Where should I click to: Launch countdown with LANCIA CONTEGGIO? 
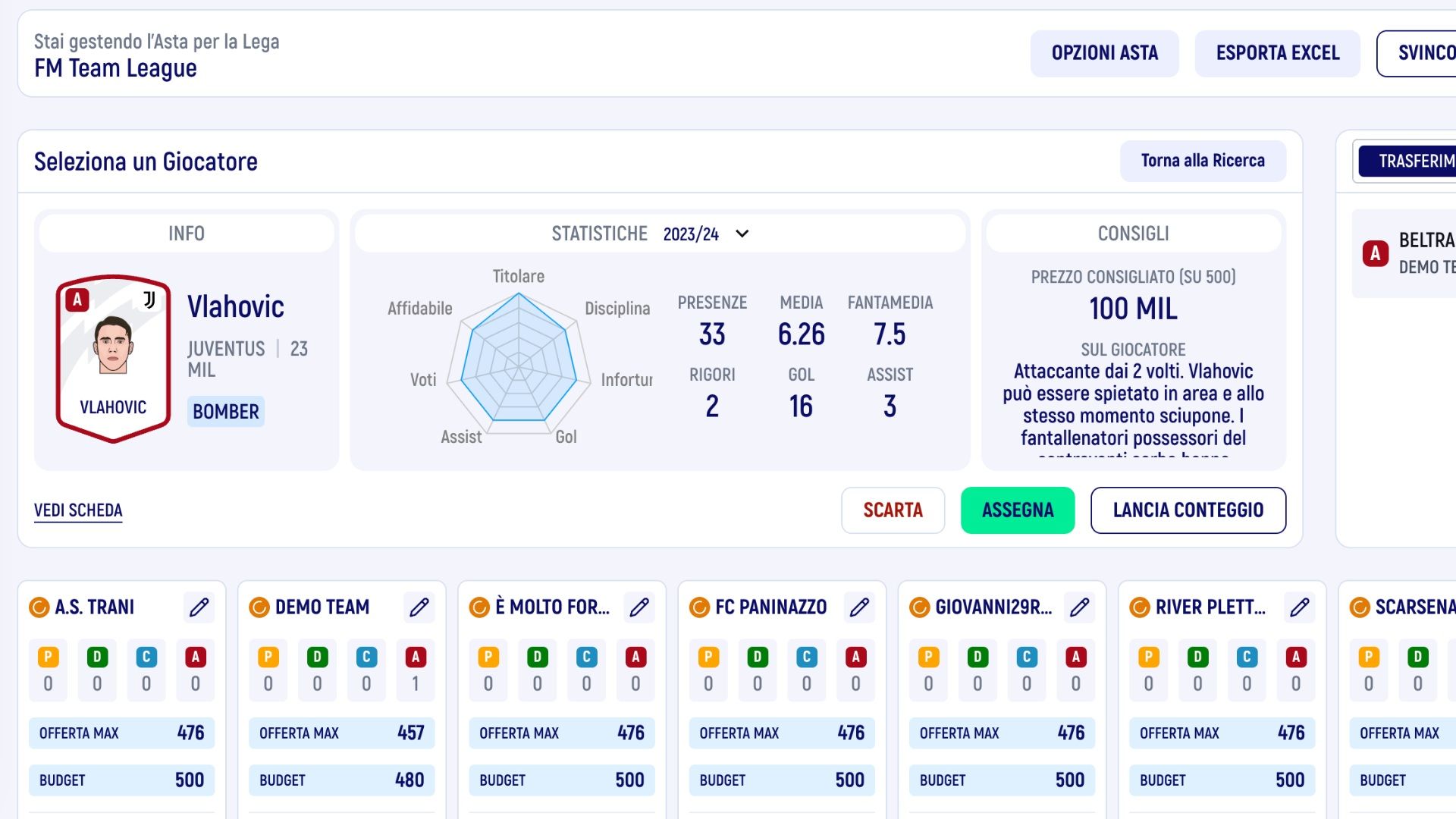pyautogui.click(x=1188, y=510)
